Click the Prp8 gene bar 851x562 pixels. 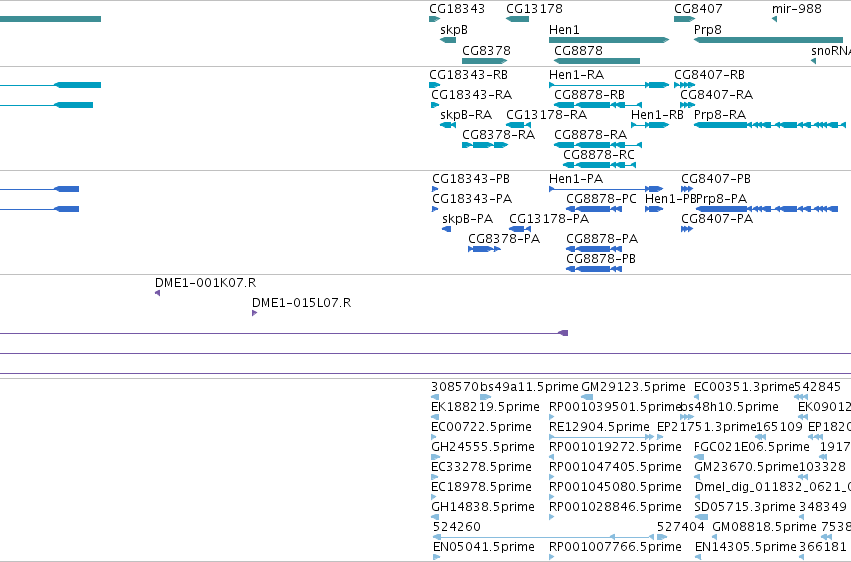(769, 40)
